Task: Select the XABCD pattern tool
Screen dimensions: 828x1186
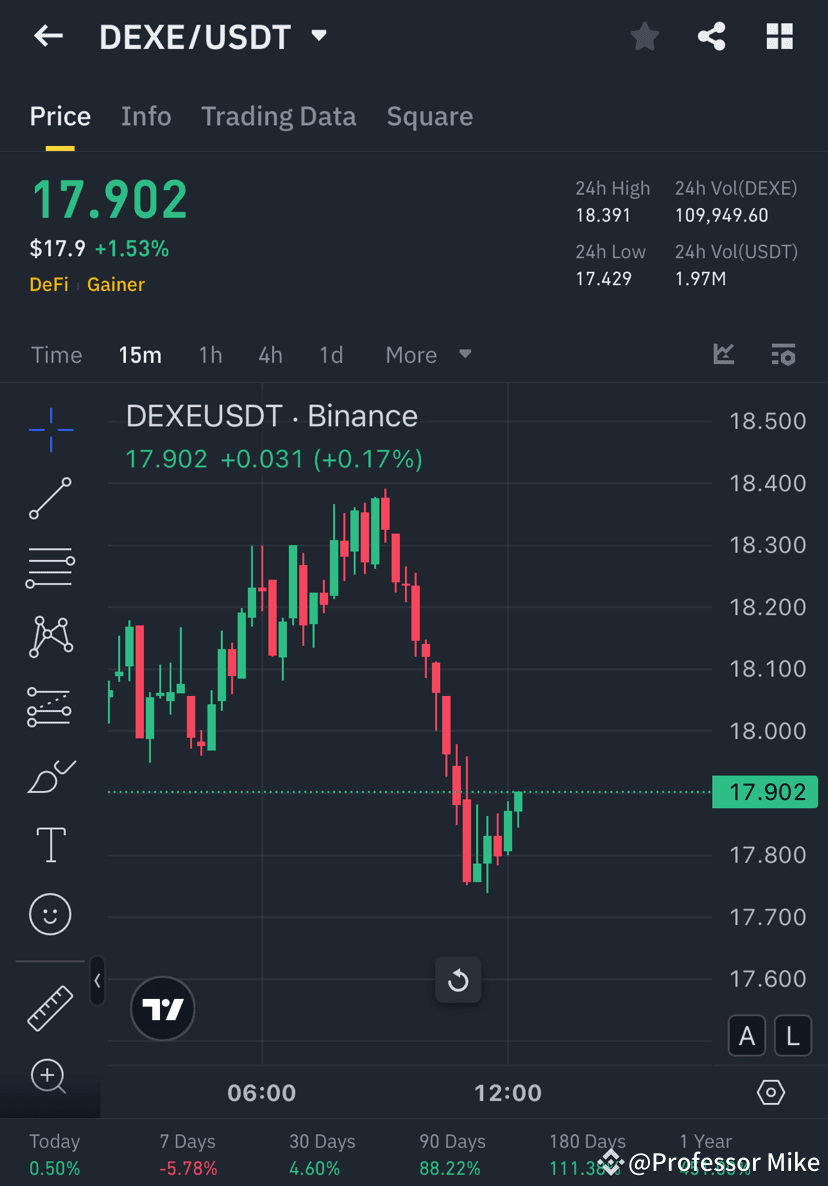Action: click(50, 637)
